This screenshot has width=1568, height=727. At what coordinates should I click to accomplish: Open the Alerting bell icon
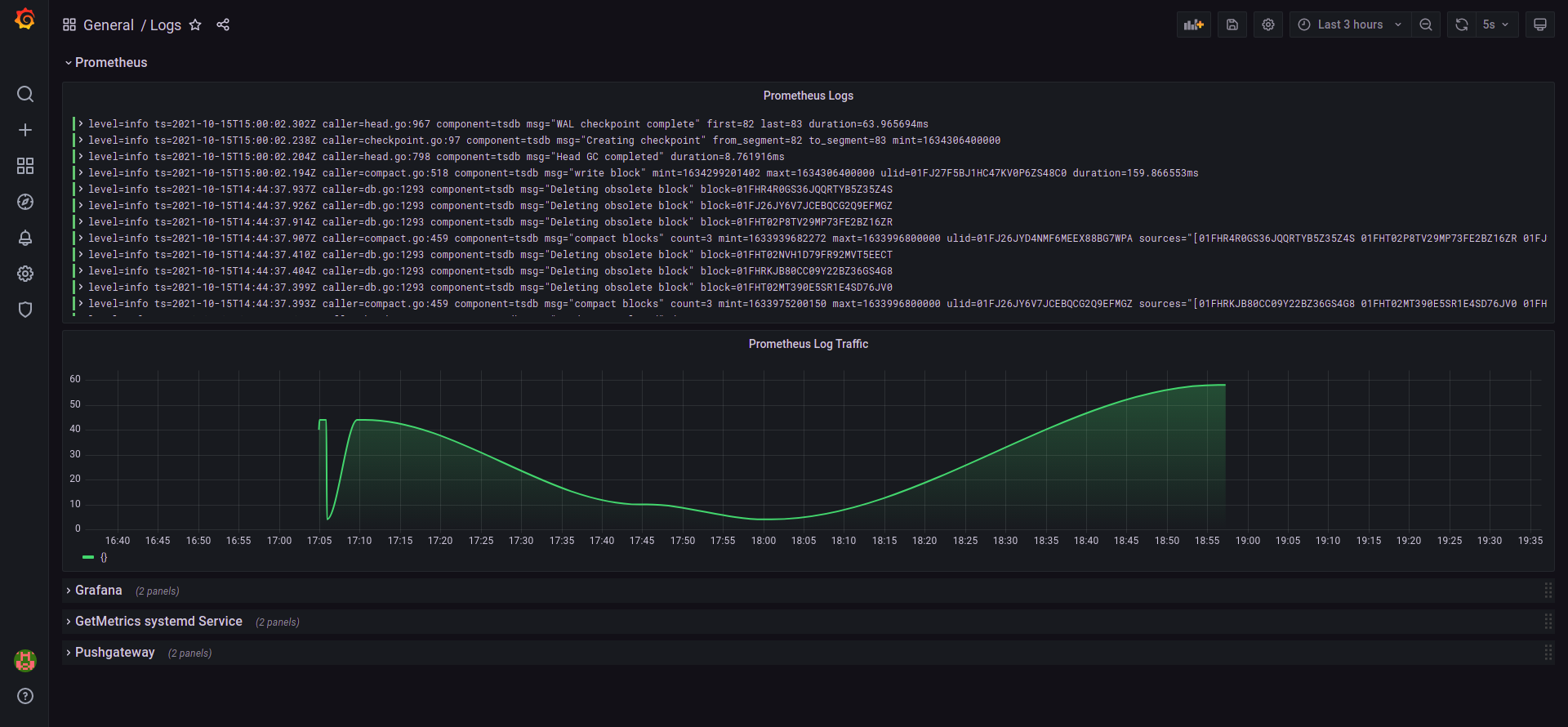(25, 238)
